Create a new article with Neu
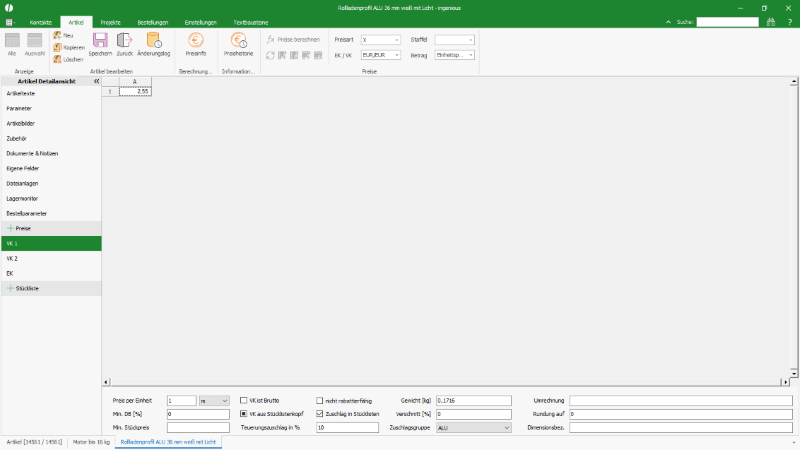This screenshot has width=800, height=450. coord(64,35)
